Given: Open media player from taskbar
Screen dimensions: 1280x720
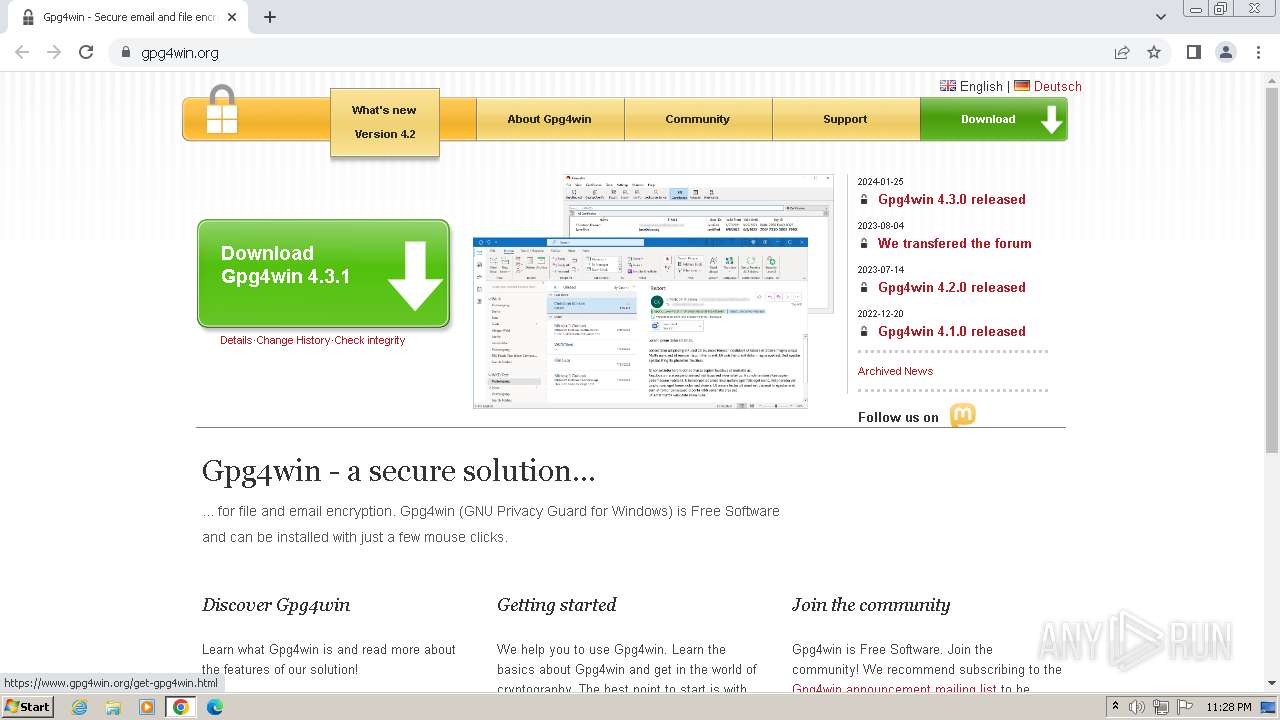Looking at the screenshot, I should (147, 707).
